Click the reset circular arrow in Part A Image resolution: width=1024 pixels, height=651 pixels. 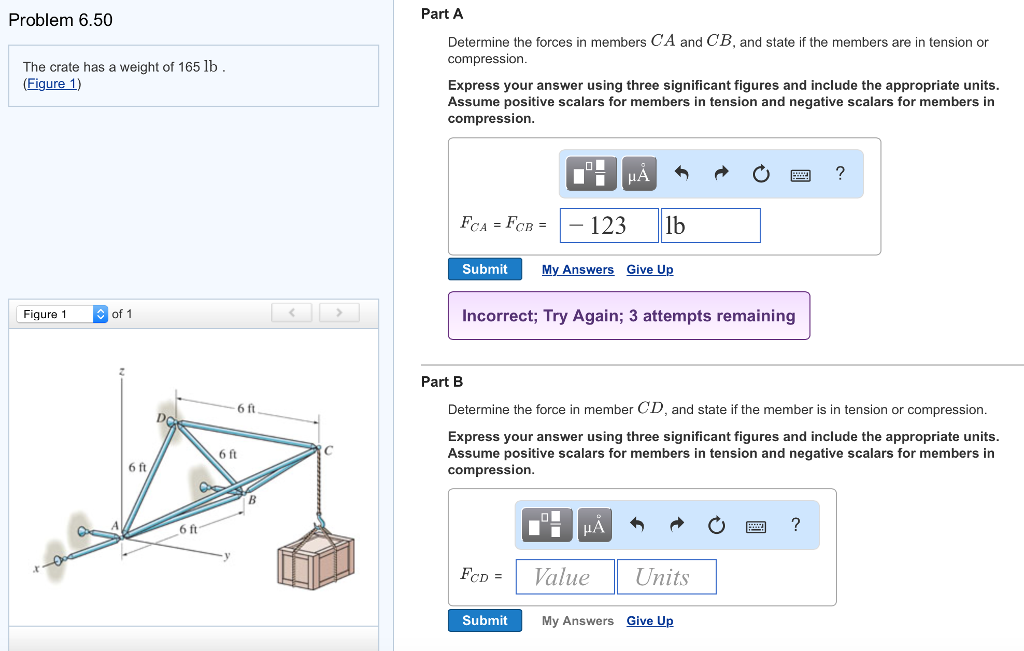(x=761, y=174)
